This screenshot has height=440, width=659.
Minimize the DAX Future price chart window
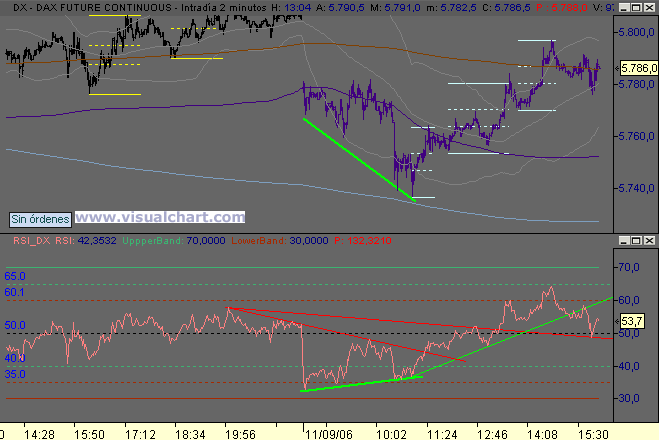pos(624,8)
